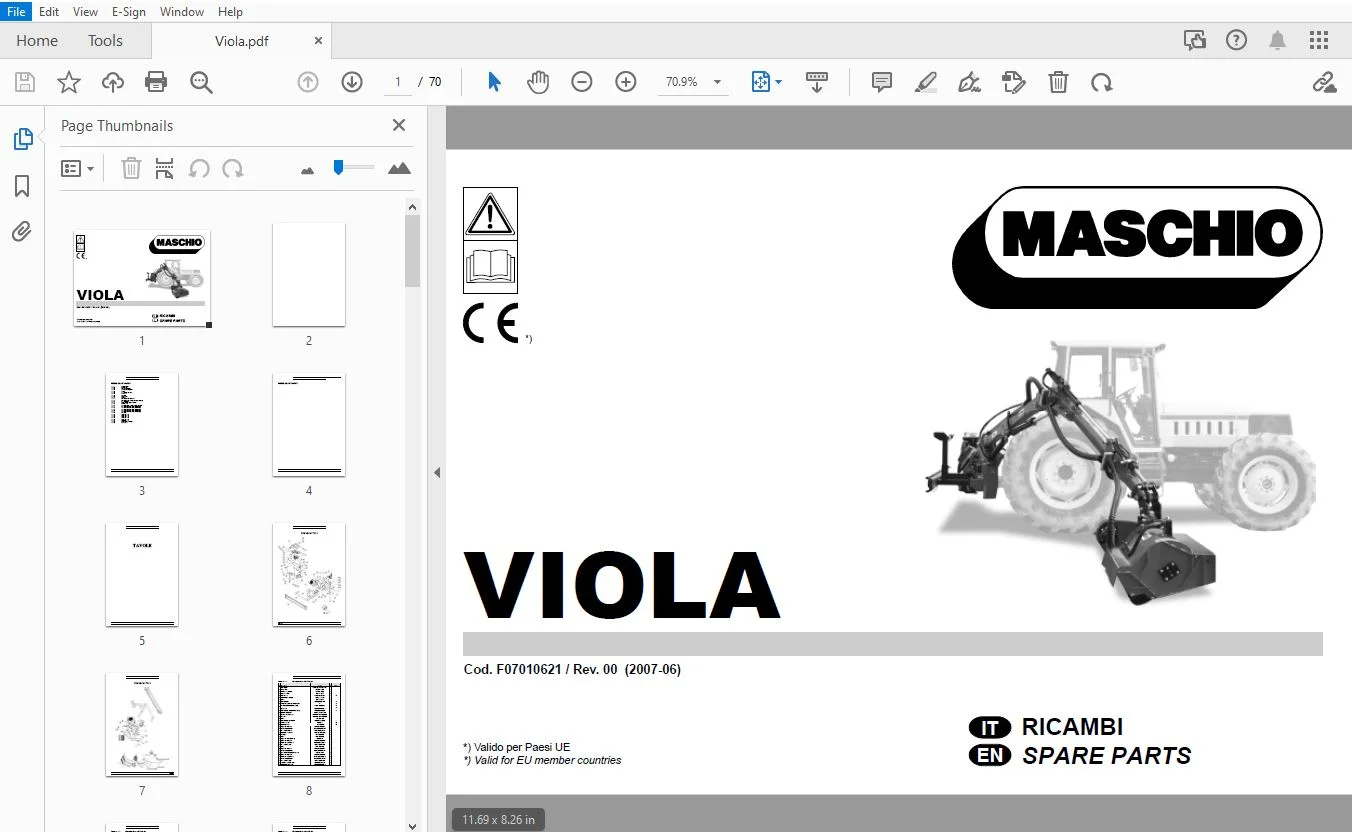Screen dimensions: 1352x832
Task: Select page 7 thumbnail
Action: tap(142, 725)
